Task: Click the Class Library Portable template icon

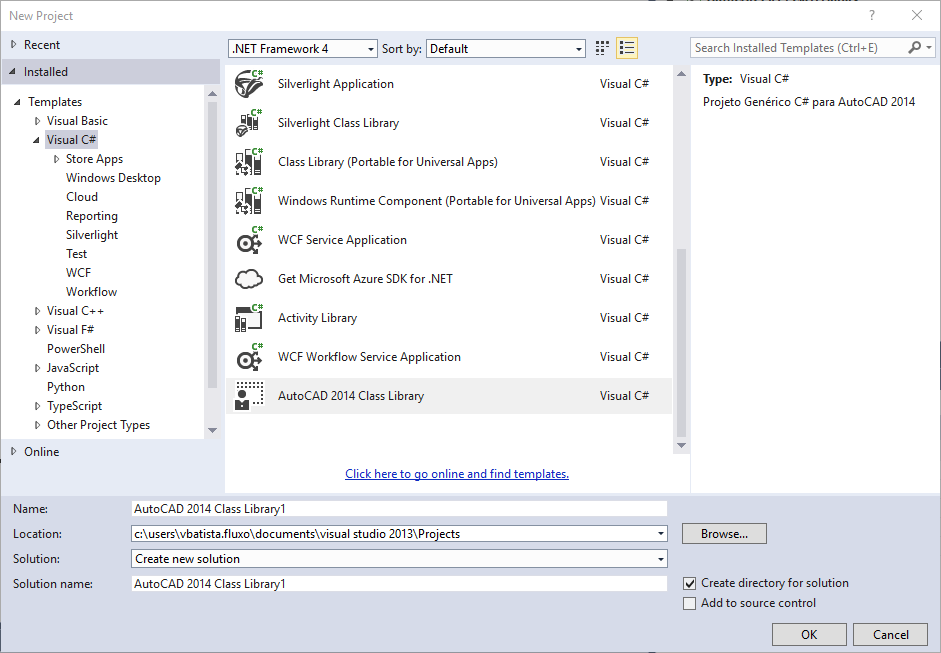Action: pyautogui.click(x=248, y=162)
